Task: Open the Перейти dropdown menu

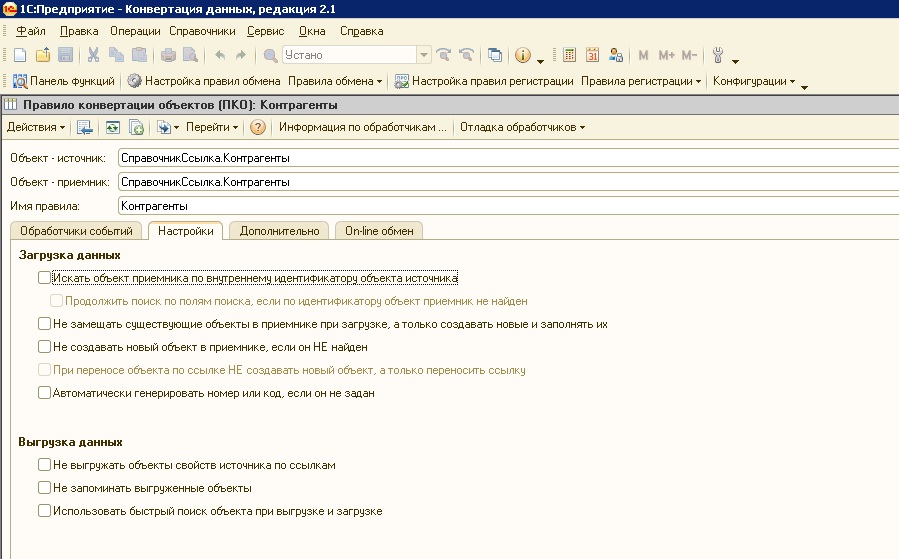Action: [x=212, y=127]
